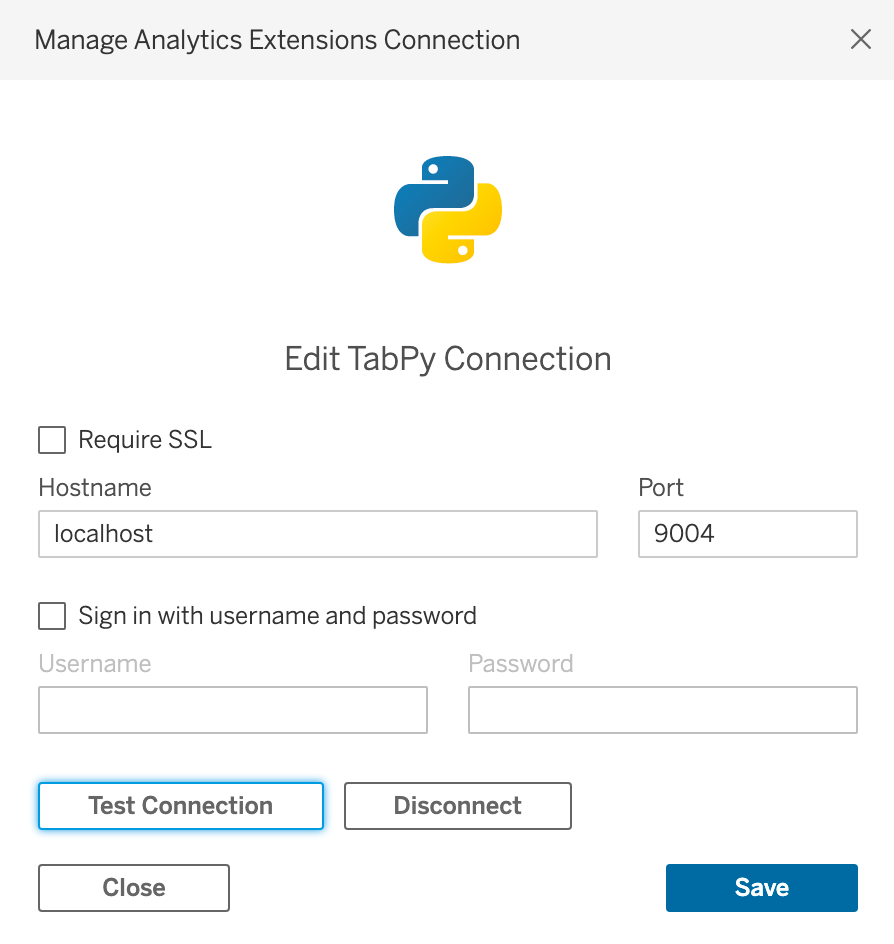Click the Password input field
This screenshot has height=944, width=894.
pos(662,710)
